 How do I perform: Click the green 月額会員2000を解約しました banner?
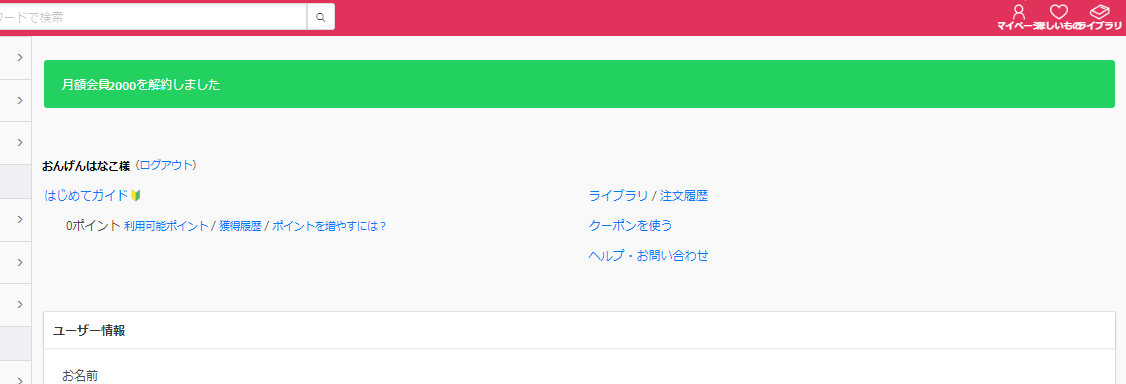(580, 84)
